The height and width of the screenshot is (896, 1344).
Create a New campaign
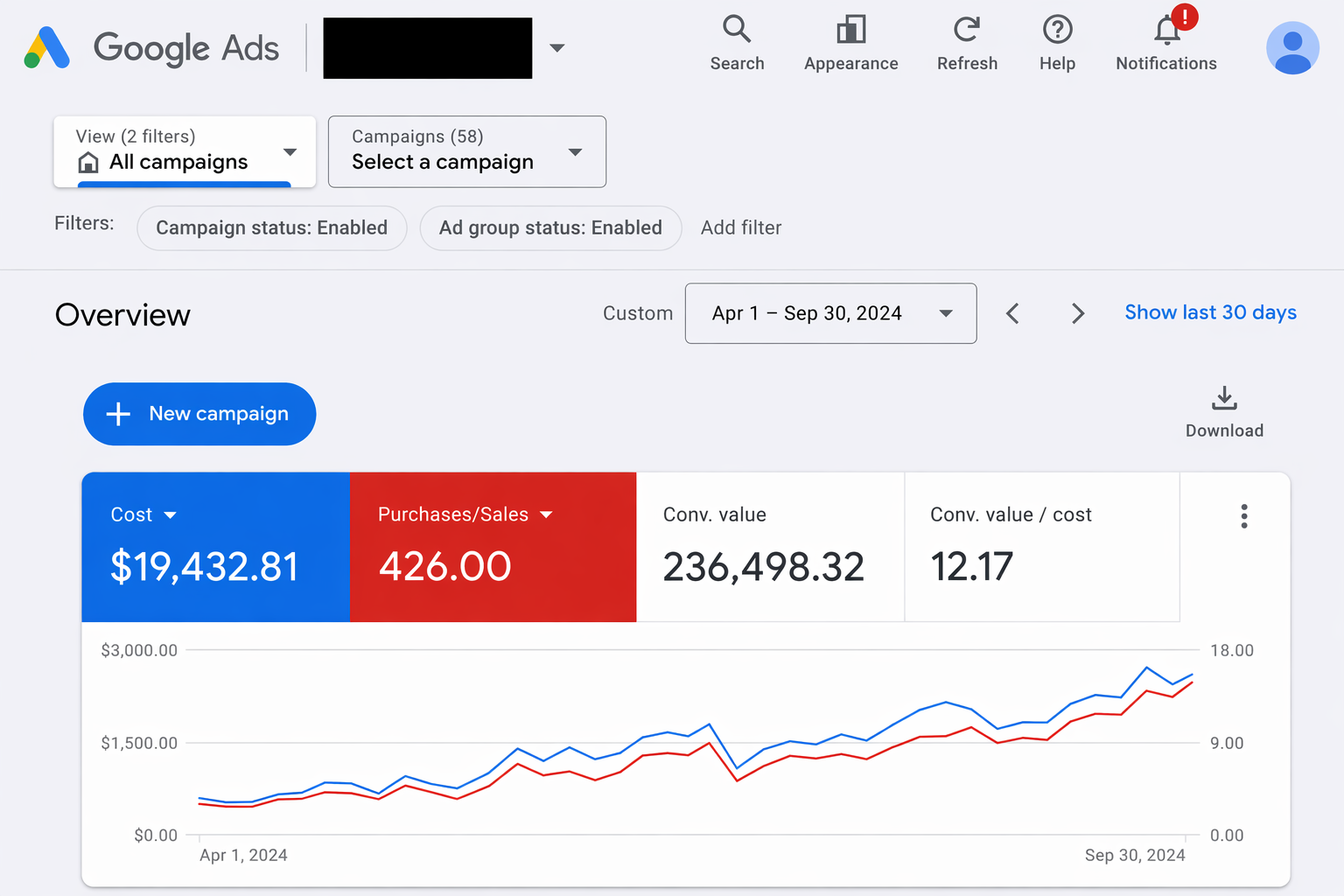click(199, 414)
